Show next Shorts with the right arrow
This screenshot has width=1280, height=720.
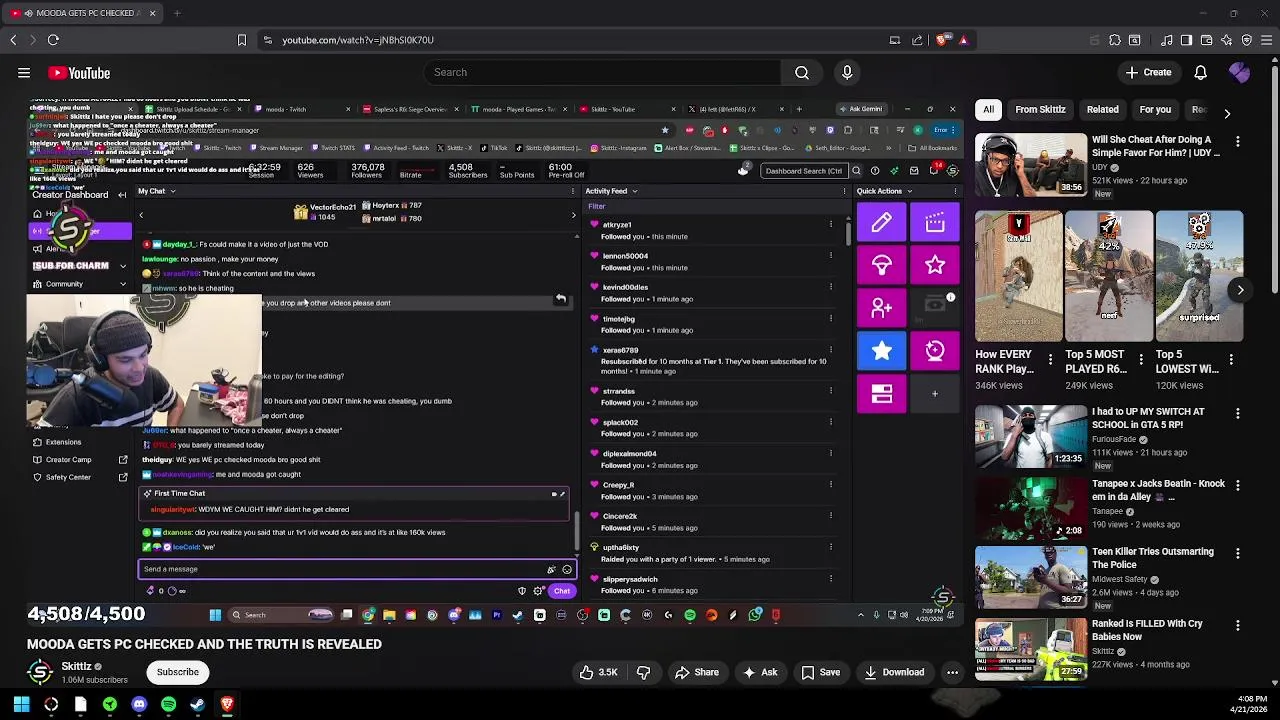(x=1240, y=290)
